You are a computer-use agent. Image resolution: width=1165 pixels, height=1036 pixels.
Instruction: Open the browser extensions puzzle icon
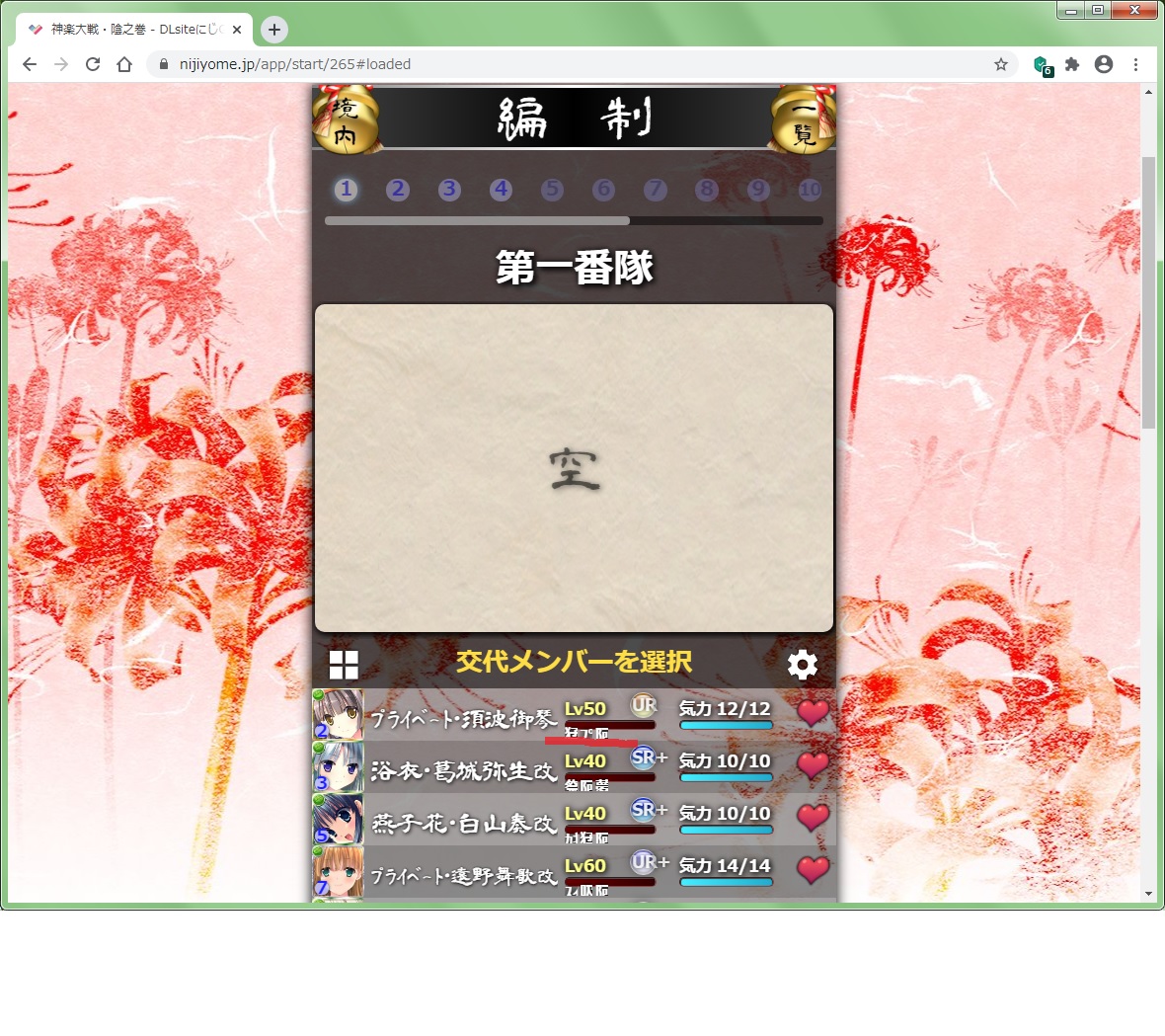(1072, 64)
